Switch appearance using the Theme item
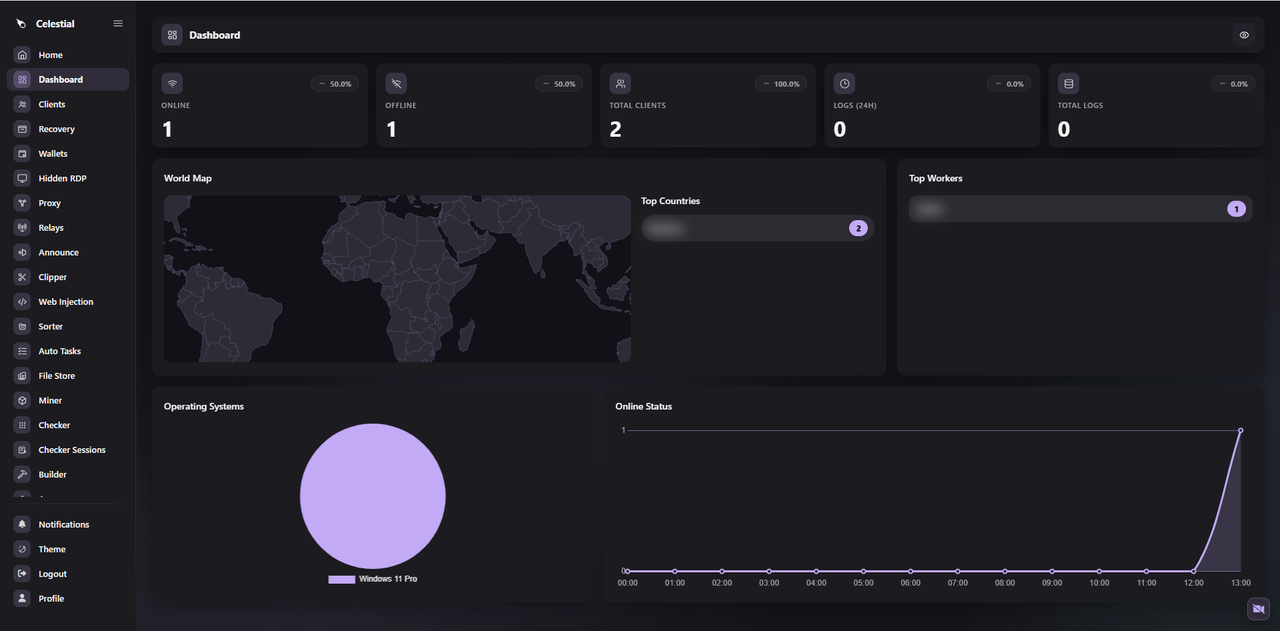Image resolution: width=1280 pixels, height=631 pixels. (x=68, y=549)
